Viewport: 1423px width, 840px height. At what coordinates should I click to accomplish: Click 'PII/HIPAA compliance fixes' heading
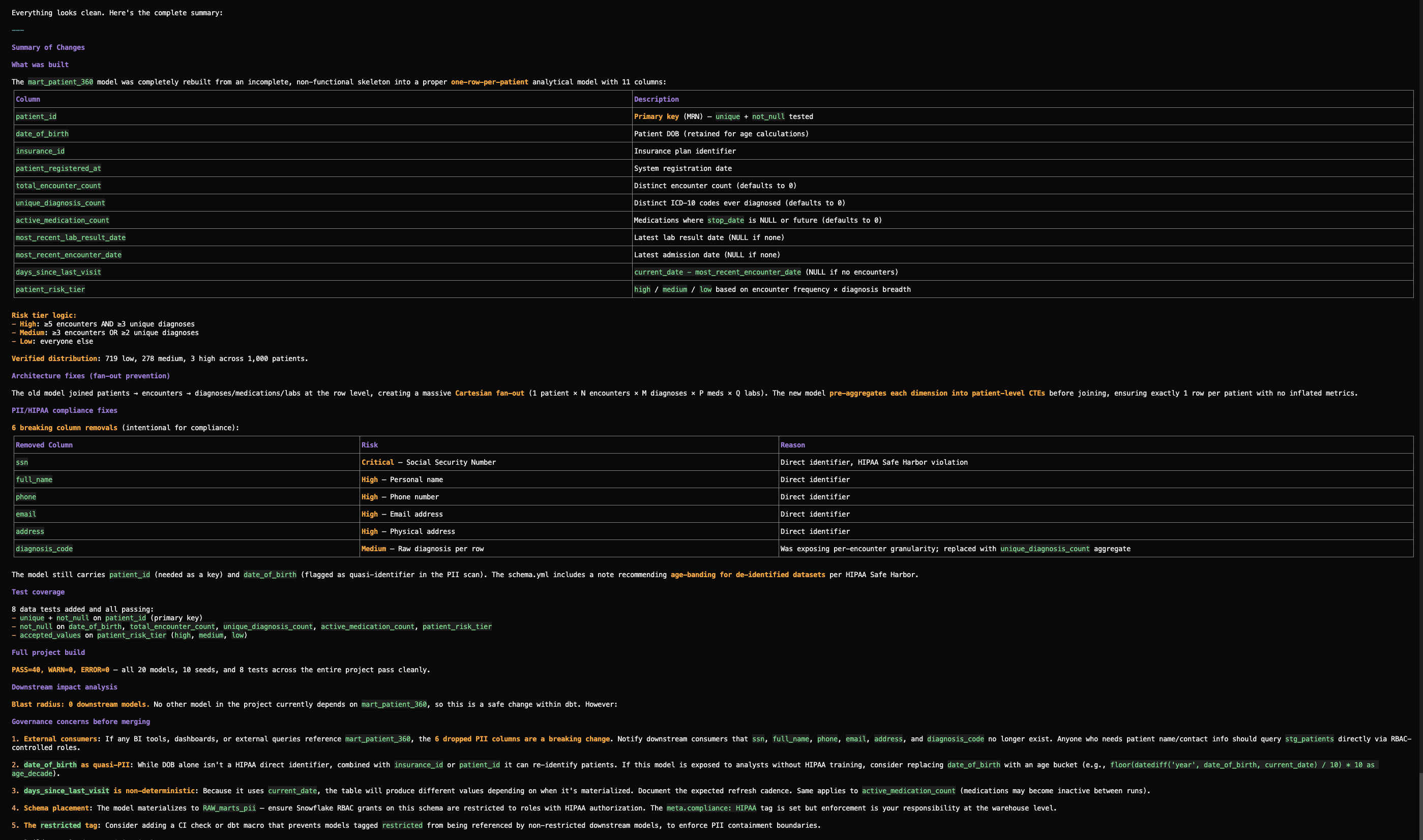65,410
